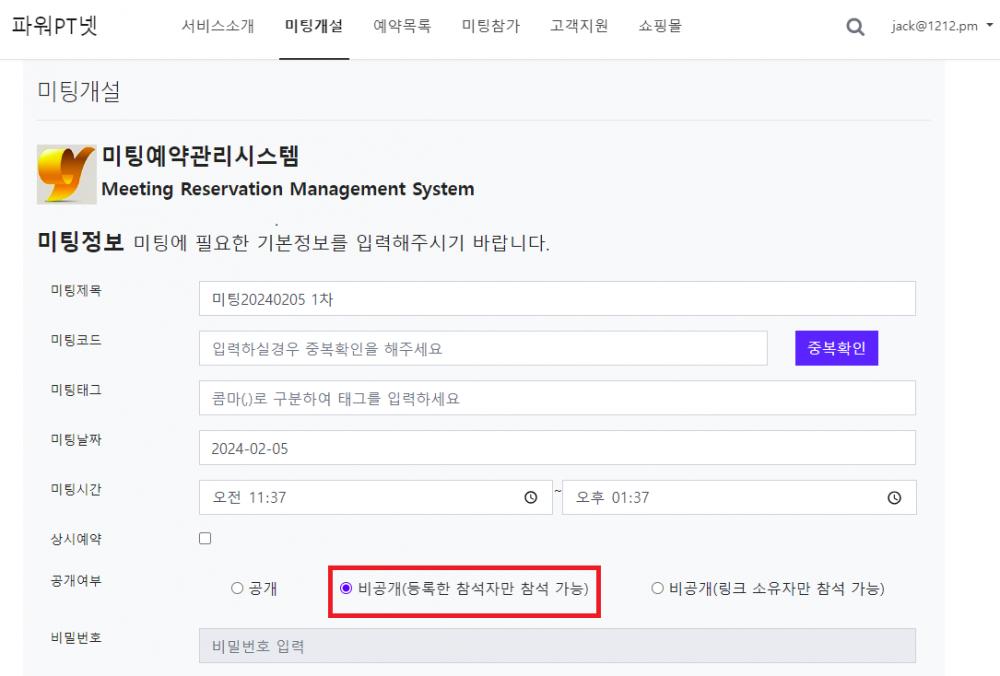Expand the jack@1212.pm account dropdown

pyautogui.click(x=942, y=26)
